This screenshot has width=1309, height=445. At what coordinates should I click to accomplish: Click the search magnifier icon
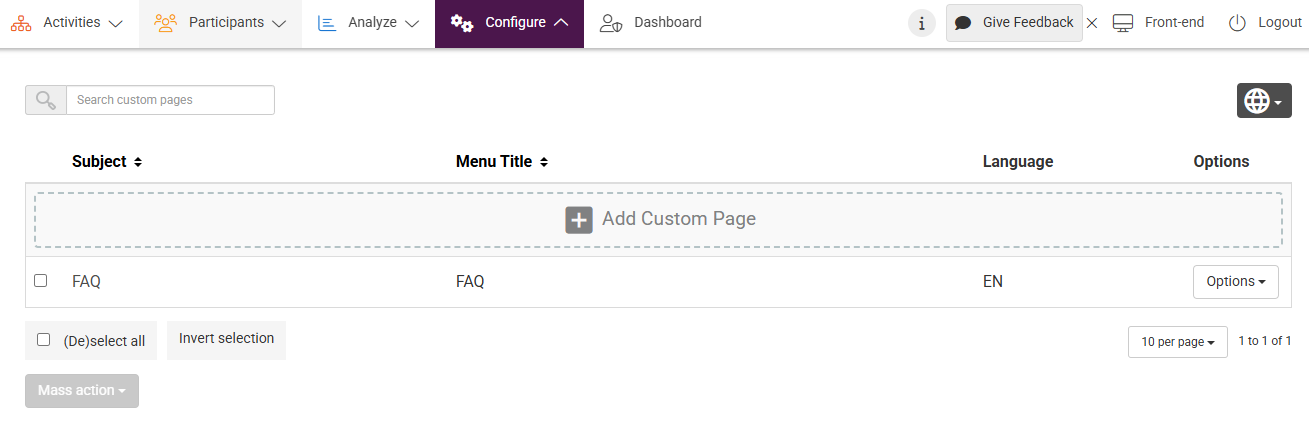coord(46,100)
